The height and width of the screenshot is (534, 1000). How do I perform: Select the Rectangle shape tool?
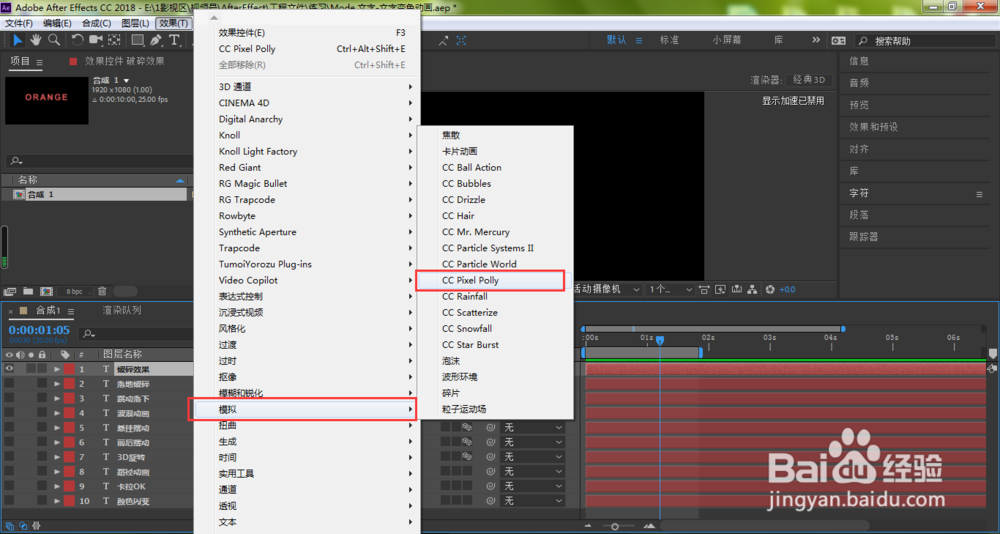click(x=138, y=40)
